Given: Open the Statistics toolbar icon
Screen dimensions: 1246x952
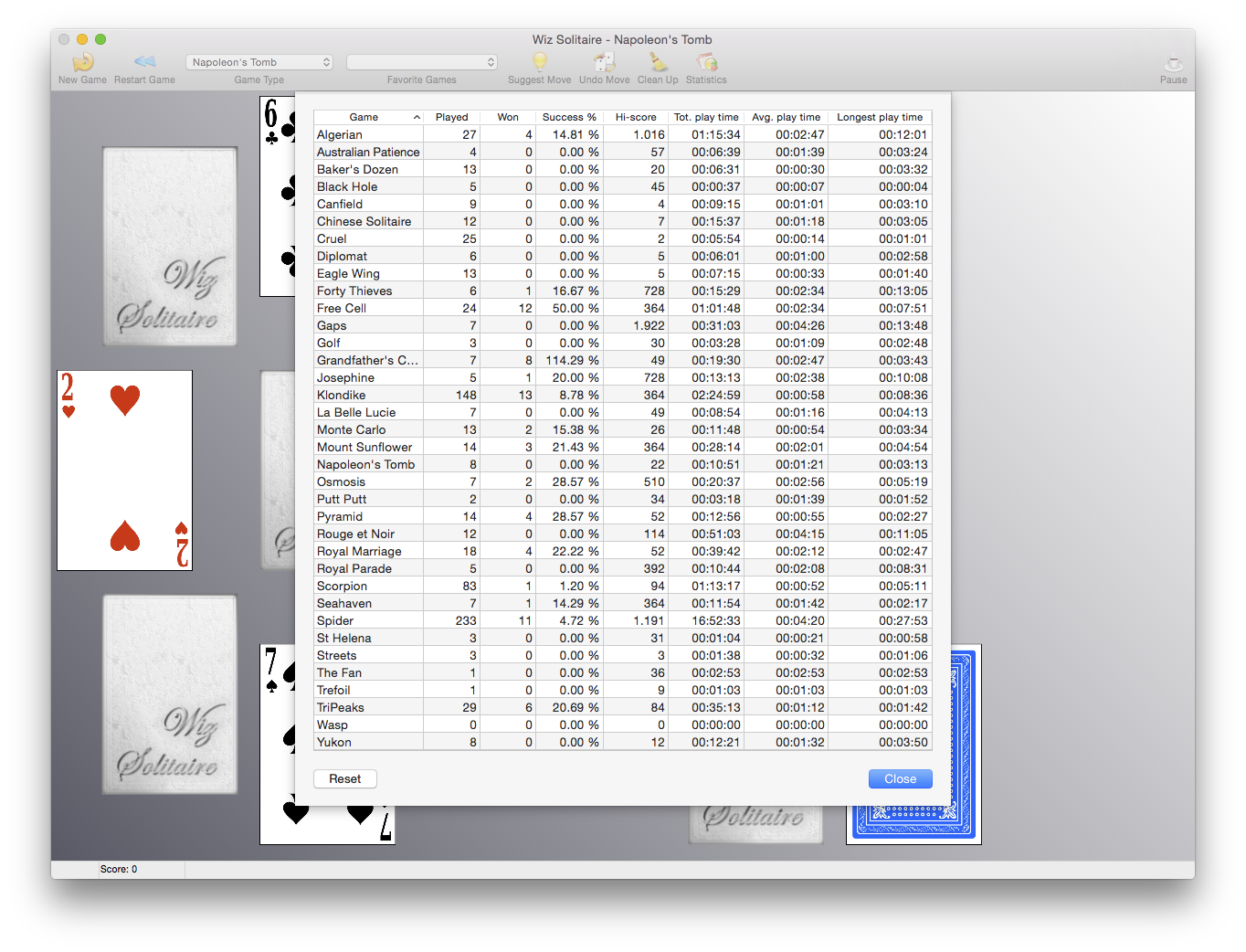Looking at the screenshot, I should [706, 62].
